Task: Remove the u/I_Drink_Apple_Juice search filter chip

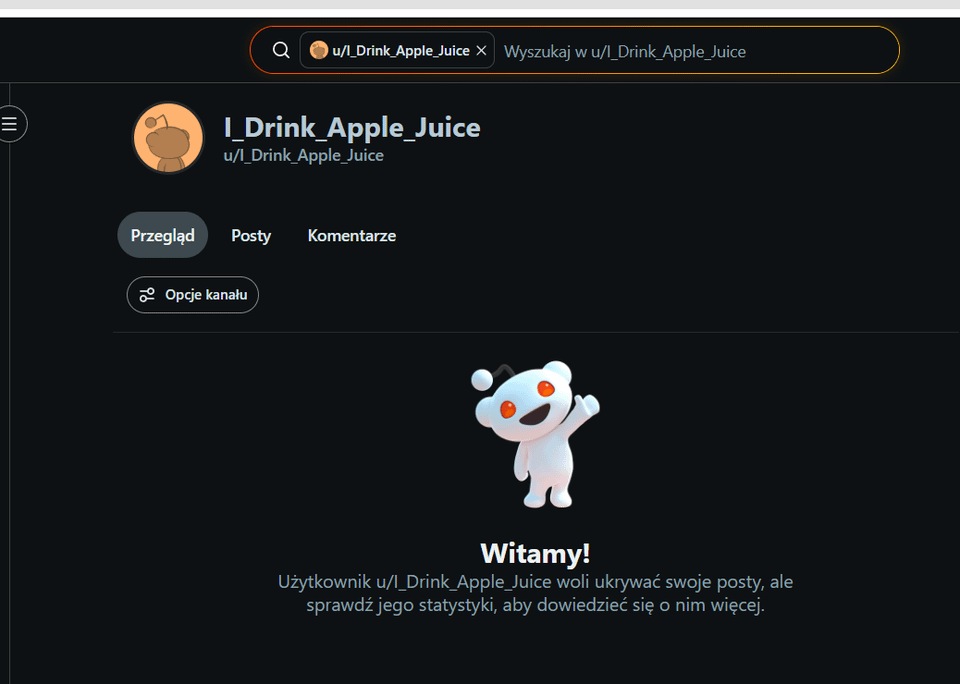Action: click(x=481, y=50)
